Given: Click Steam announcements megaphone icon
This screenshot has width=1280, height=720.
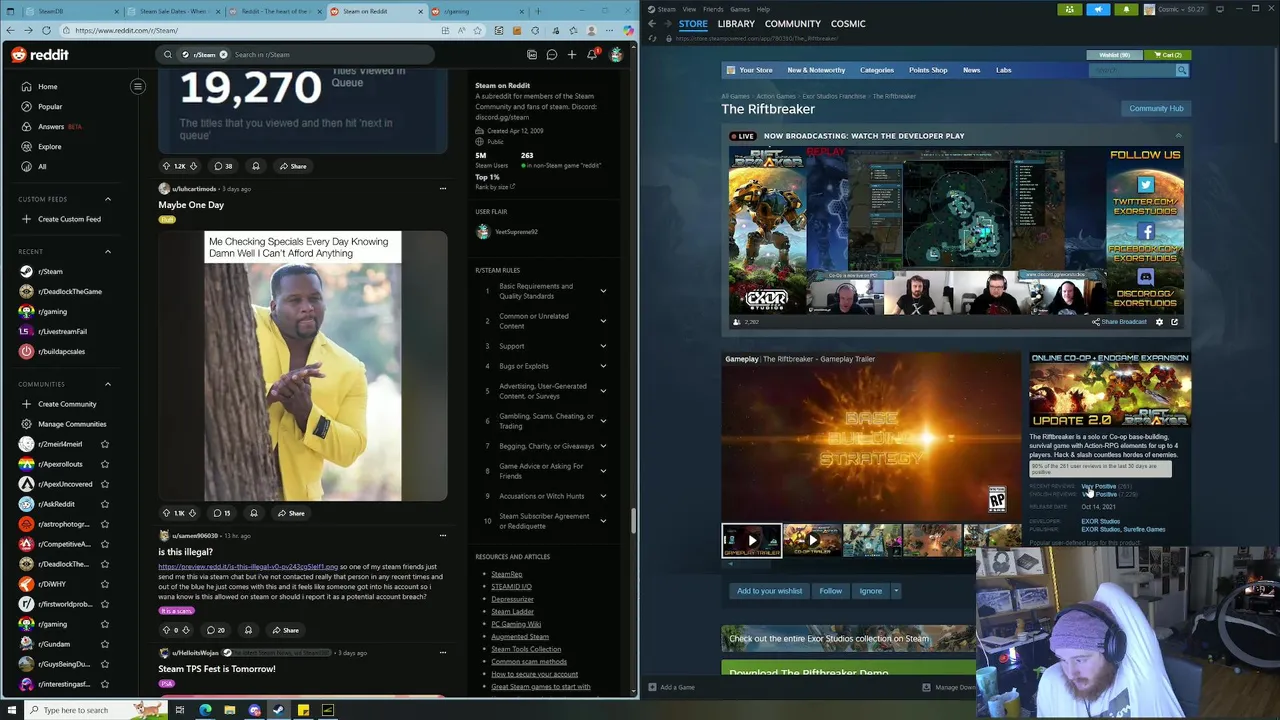Looking at the screenshot, I should click(1098, 9).
